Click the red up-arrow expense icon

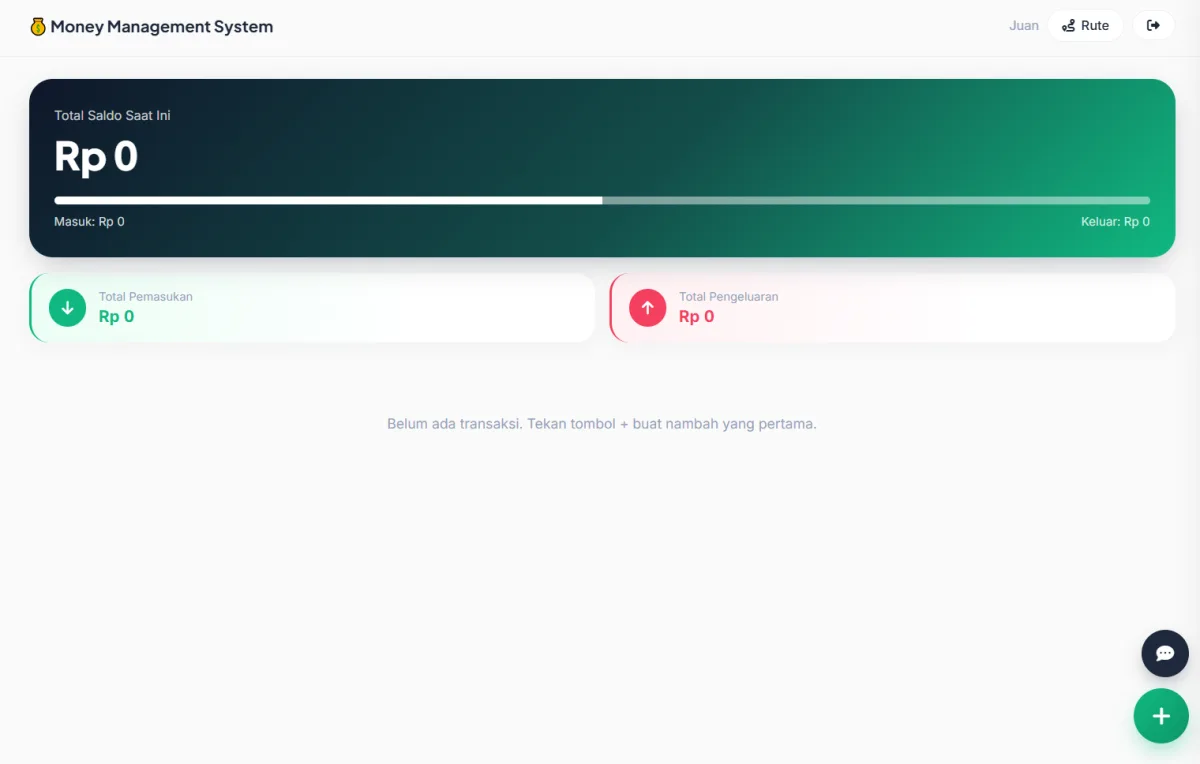pos(647,308)
